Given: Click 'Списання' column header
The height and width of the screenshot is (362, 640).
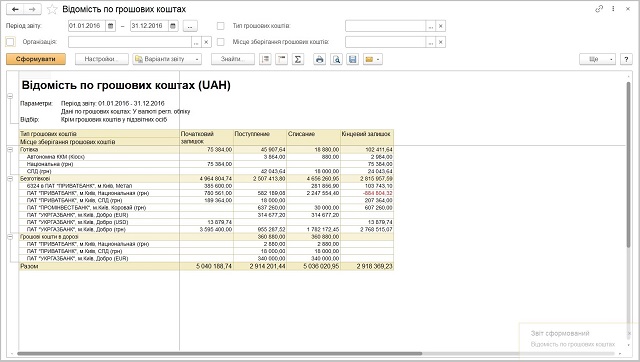Looking at the screenshot, I should pyautogui.click(x=313, y=138).
